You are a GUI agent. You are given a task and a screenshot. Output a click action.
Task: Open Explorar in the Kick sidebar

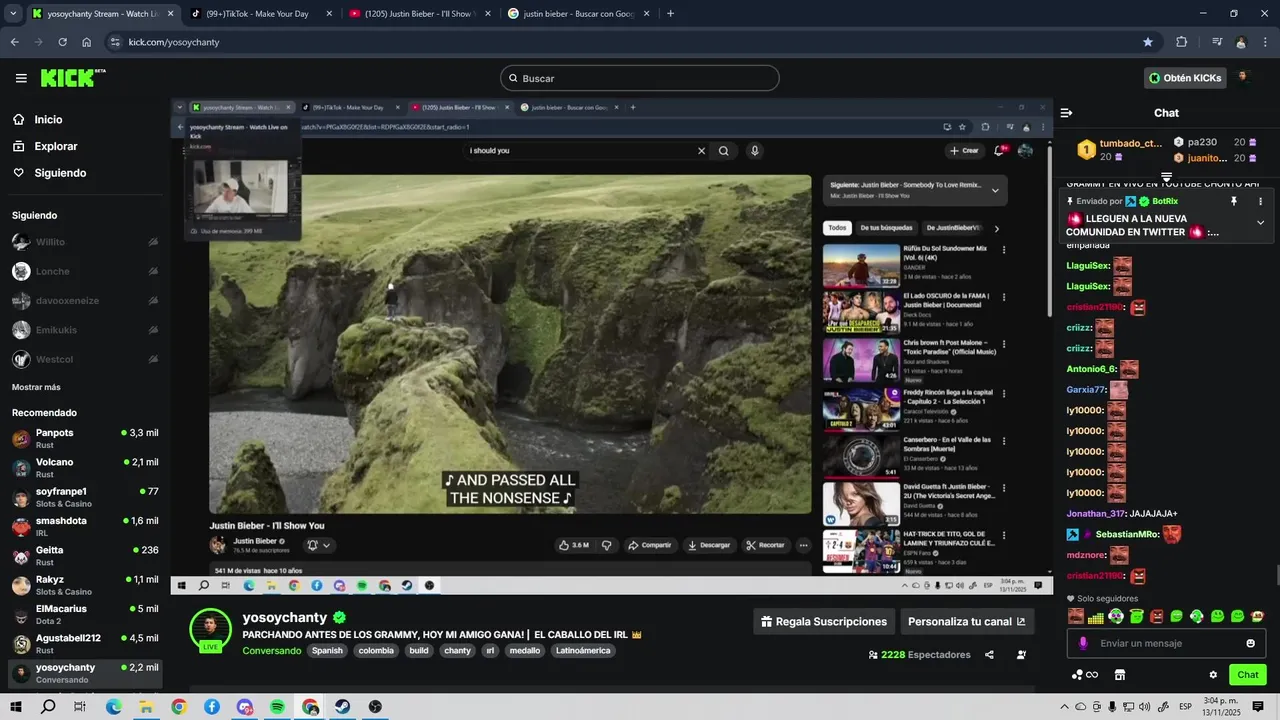pyautogui.click(x=55, y=146)
